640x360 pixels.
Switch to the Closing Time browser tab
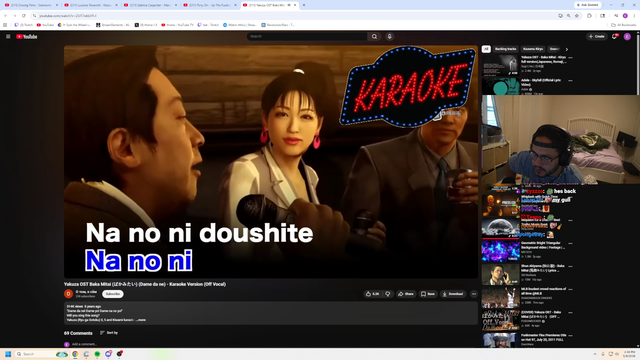click(31, 5)
